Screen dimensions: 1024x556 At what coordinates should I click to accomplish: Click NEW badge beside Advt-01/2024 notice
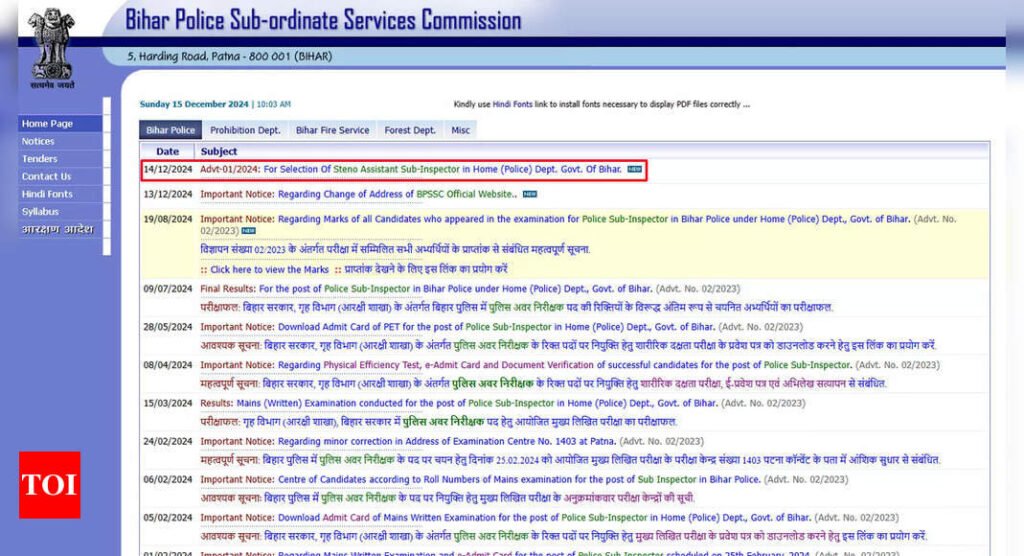coord(634,169)
